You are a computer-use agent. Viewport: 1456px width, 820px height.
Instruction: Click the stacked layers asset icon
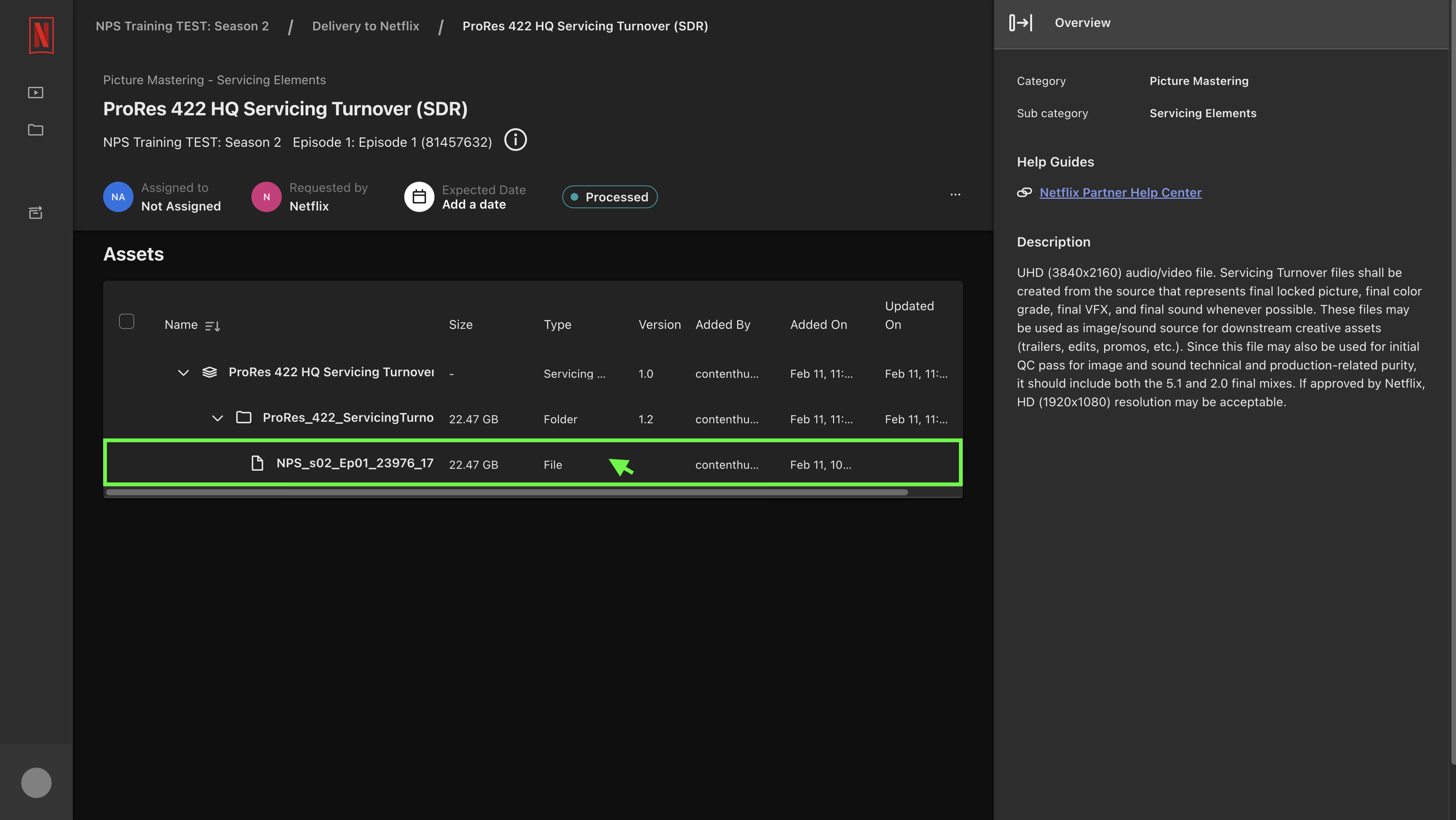[x=210, y=372]
